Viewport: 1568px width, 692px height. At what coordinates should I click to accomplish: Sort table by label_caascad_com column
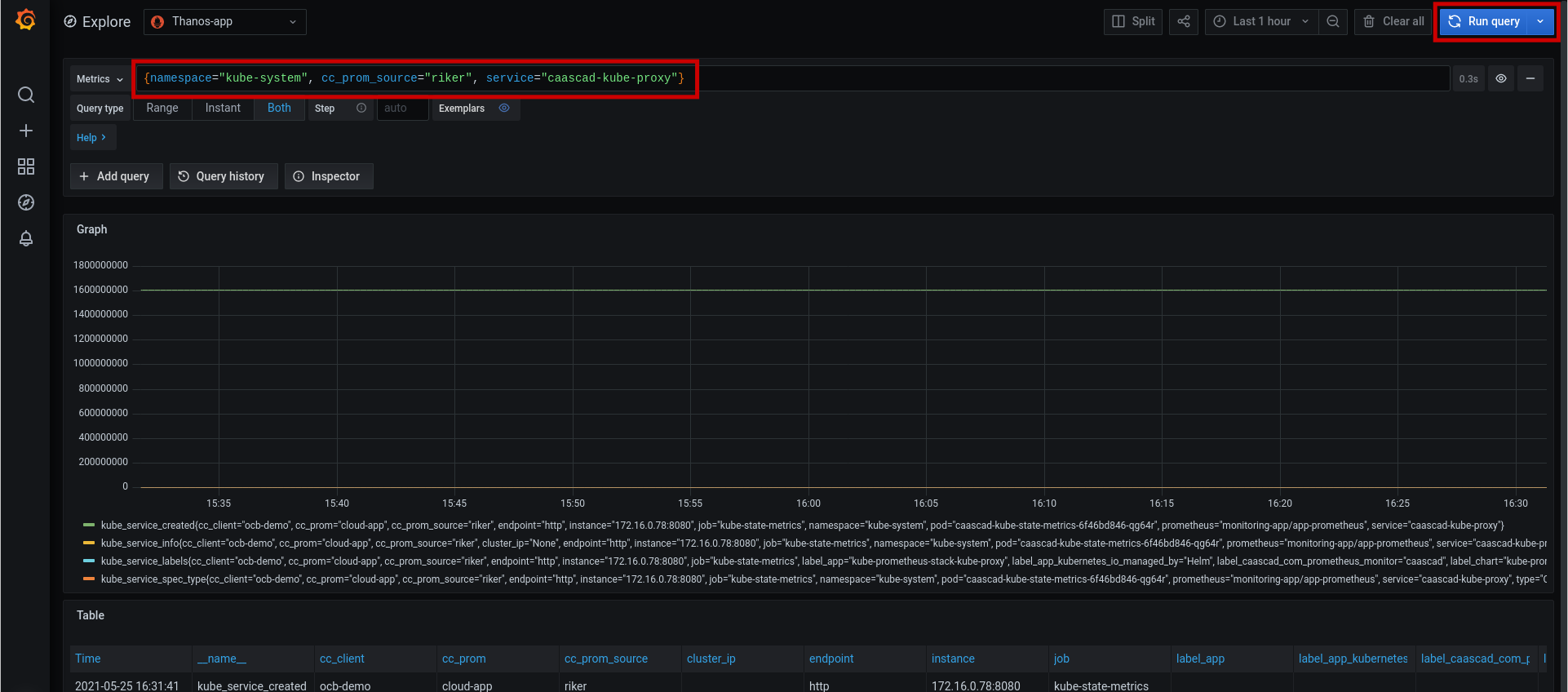click(1475, 659)
